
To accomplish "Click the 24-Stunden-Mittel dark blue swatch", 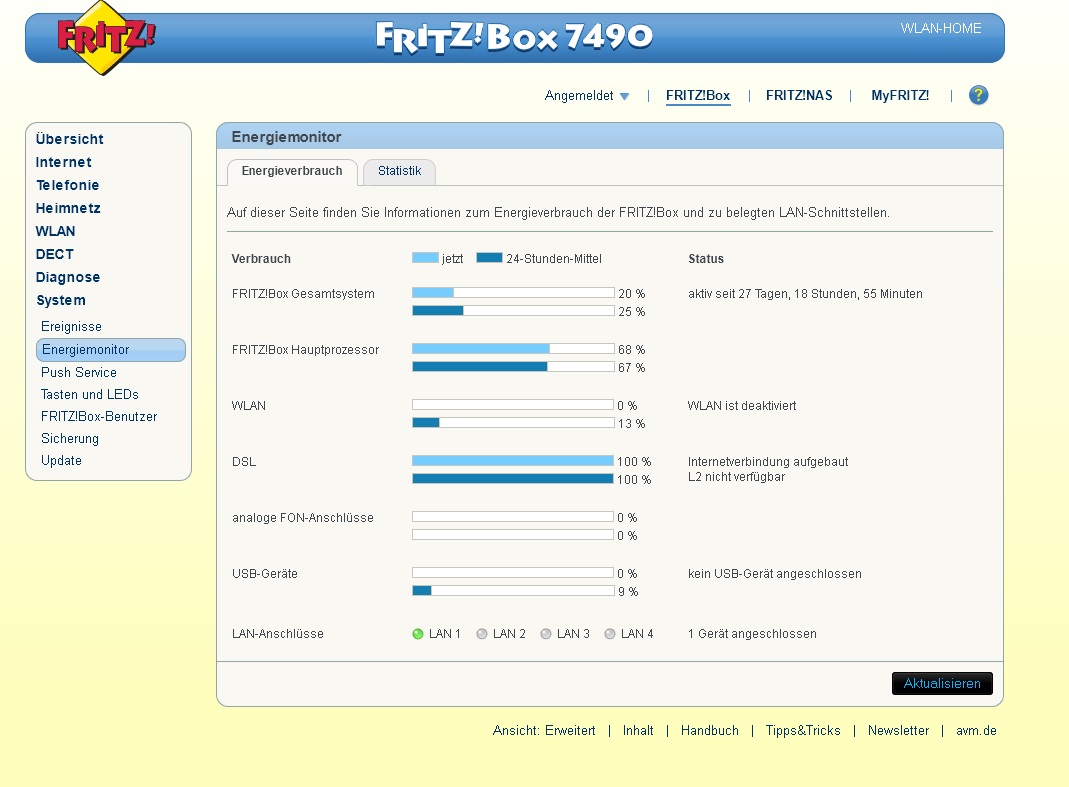I will tap(489, 258).
